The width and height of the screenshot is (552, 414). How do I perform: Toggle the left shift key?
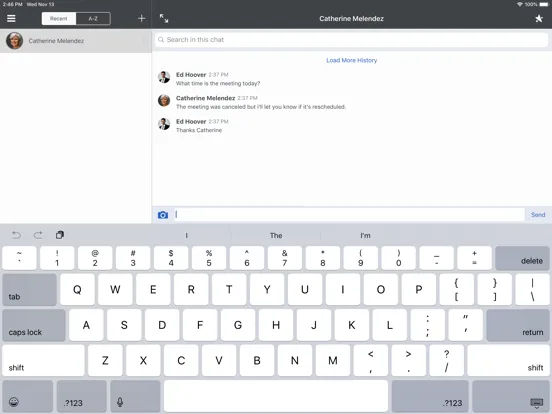pos(43,360)
